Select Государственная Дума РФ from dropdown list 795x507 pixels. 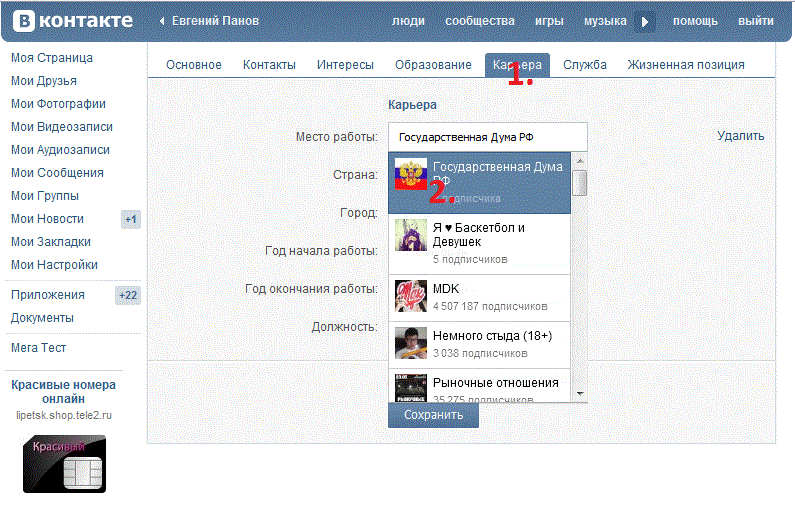click(480, 183)
